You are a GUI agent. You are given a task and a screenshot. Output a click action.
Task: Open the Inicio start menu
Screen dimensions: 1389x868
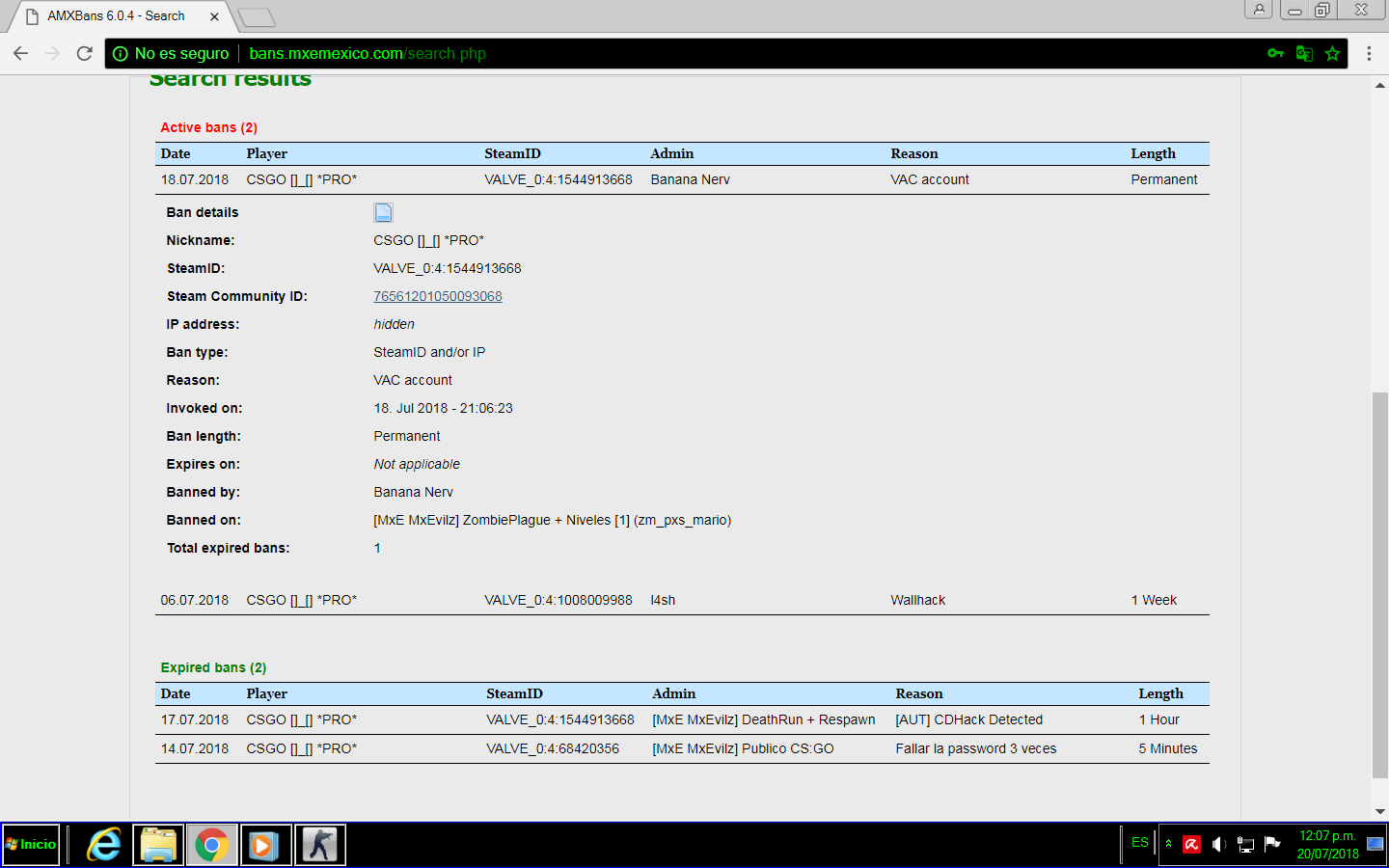(x=31, y=844)
